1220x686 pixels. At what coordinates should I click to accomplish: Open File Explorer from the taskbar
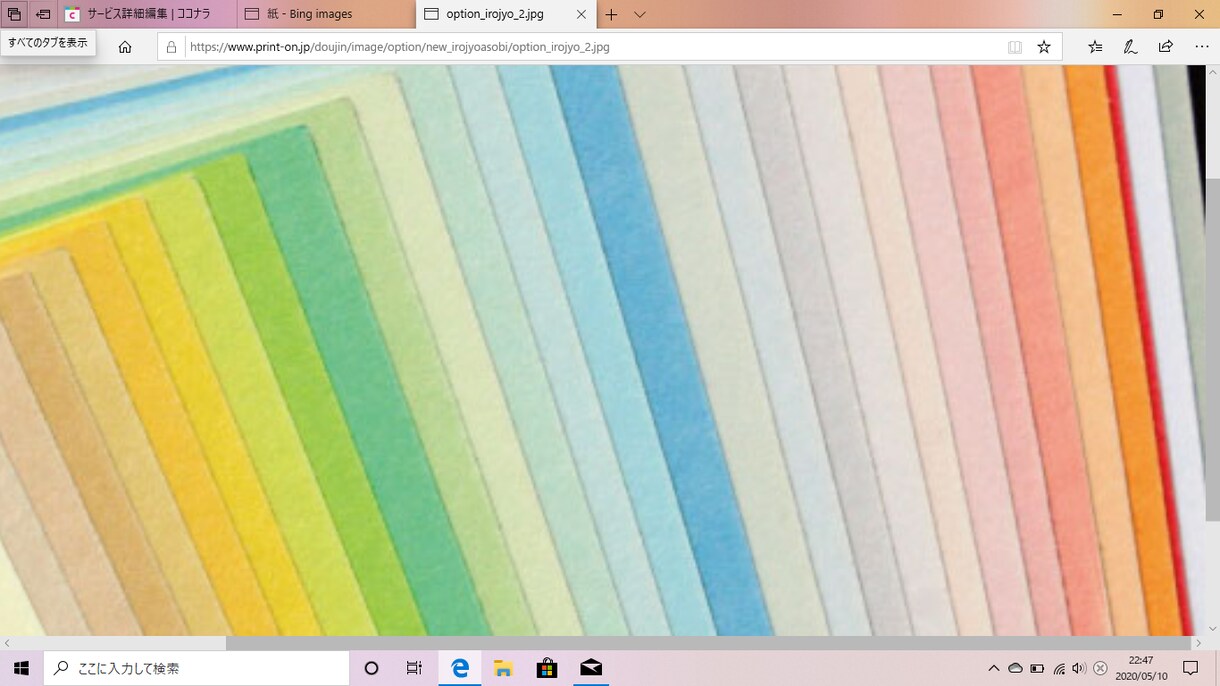click(x=503, y=668)
